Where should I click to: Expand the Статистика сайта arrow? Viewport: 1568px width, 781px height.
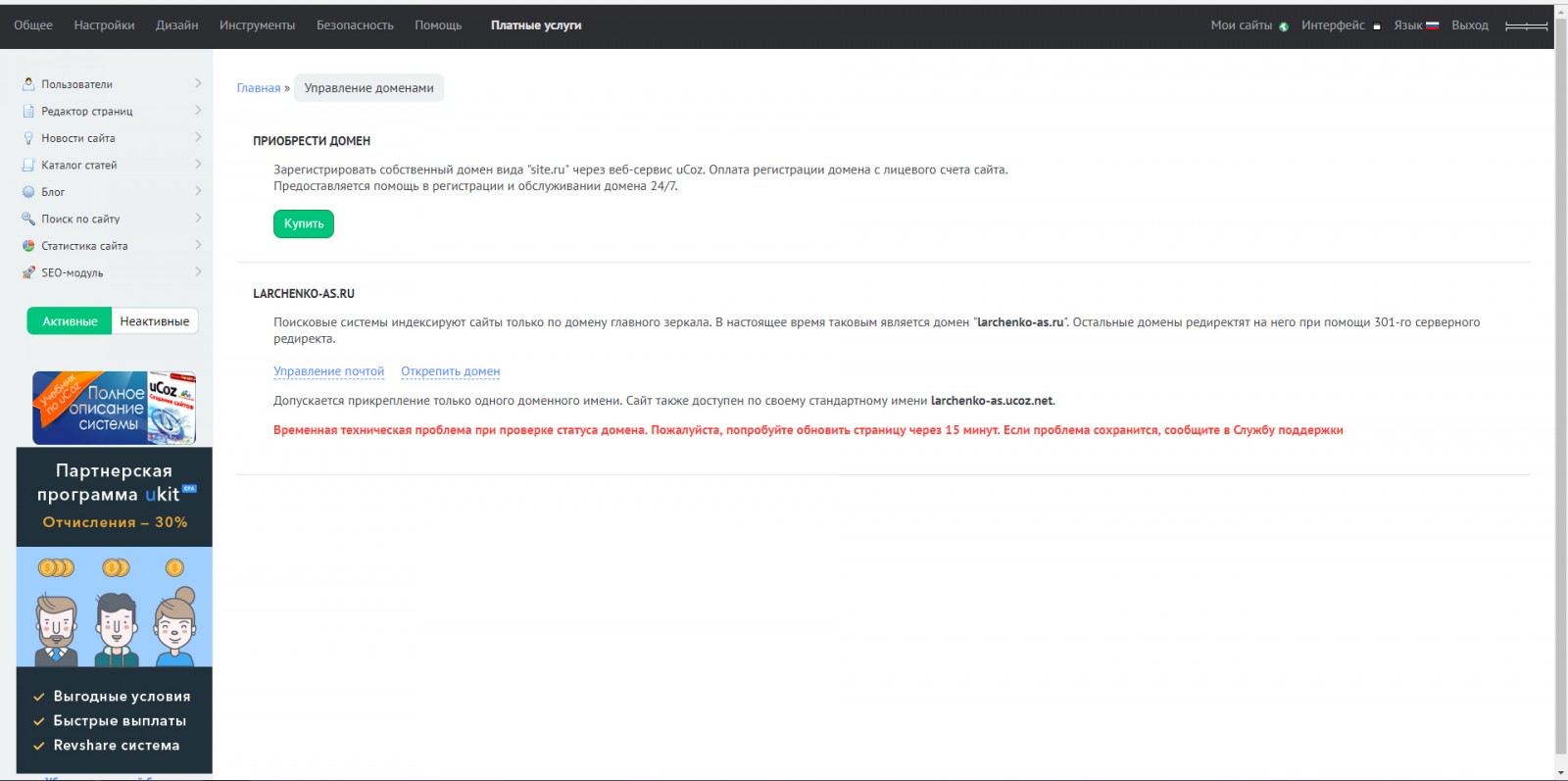pos(198,245)
